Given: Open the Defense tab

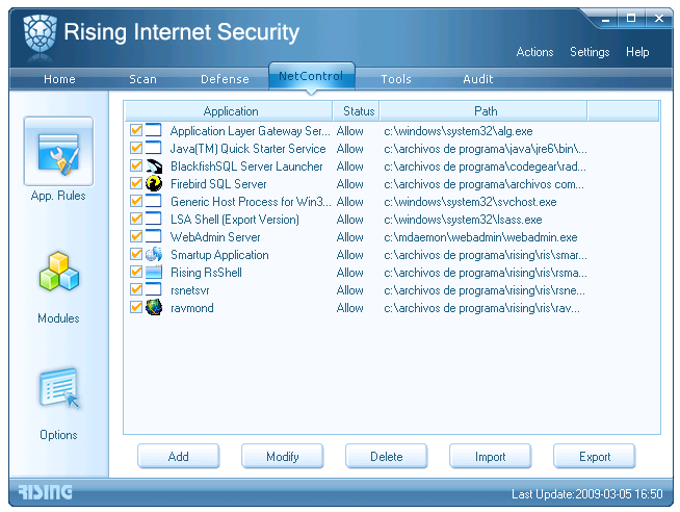Looking at the screenshot, I should pyautogui.click(x=225, y=79).
